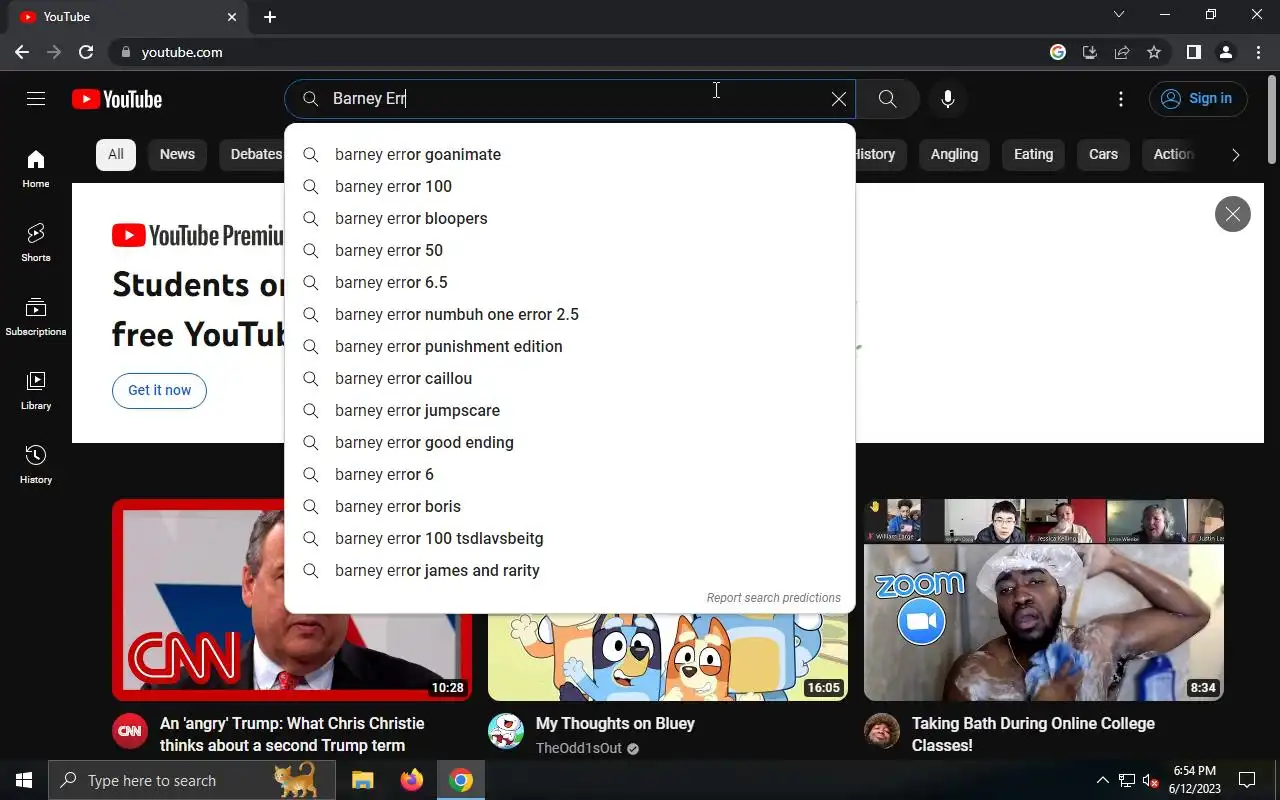
Task: Choose suggestion barney error goanimate
Action: (570, 154)
